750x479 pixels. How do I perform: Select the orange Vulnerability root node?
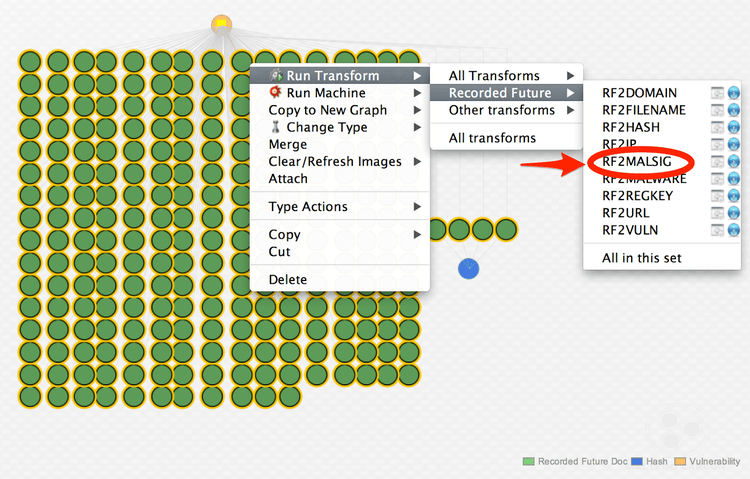click(222, 24)
